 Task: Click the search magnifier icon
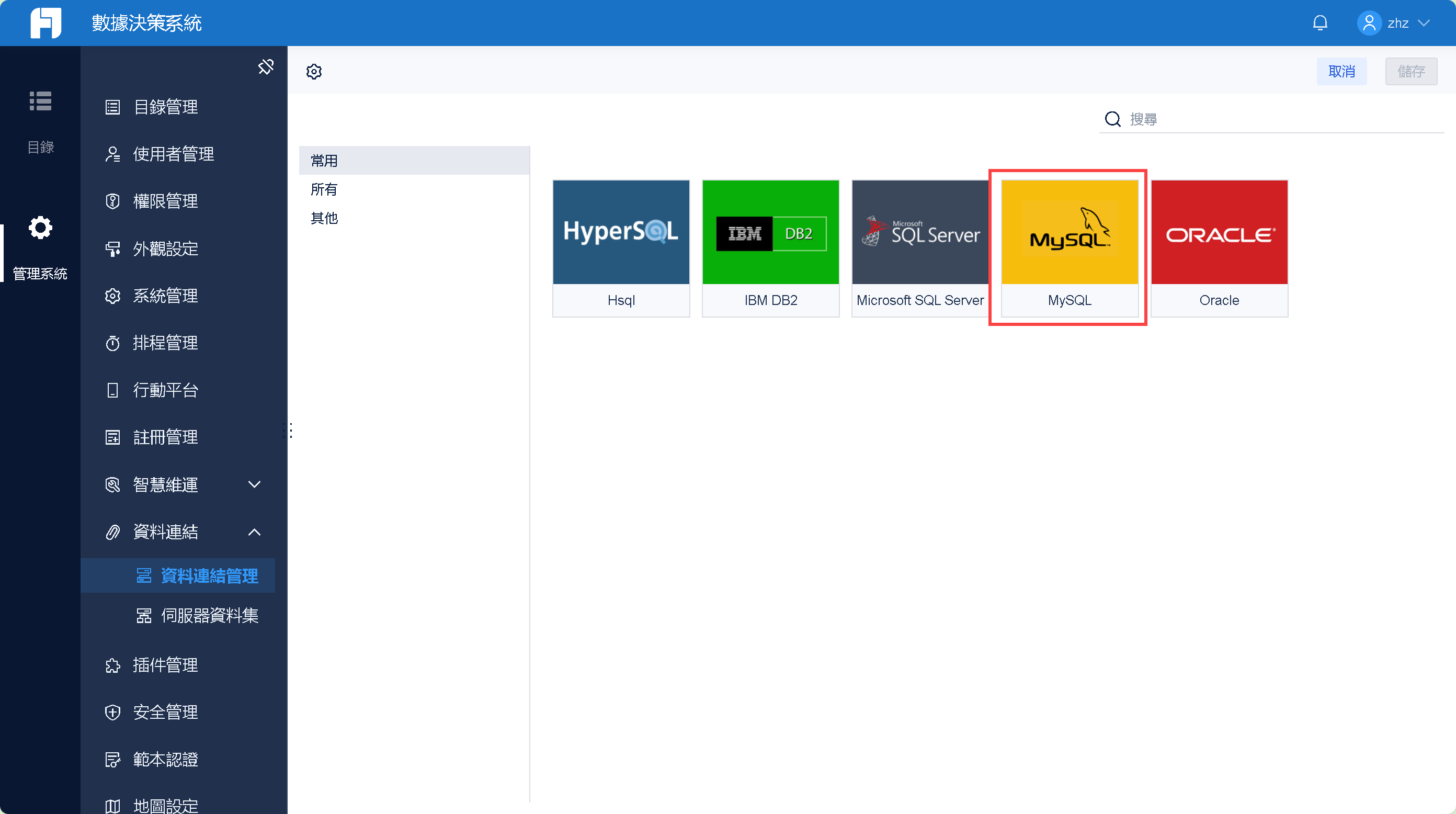[1112, 119]
